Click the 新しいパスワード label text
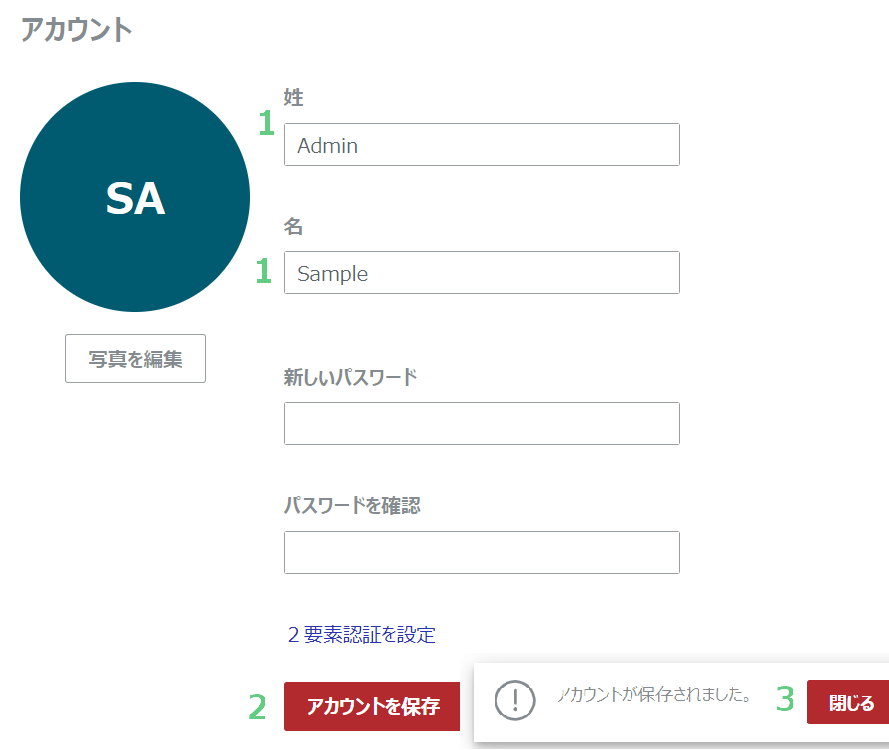The width and height of the screenshot is (889, 750). [x=350, y=377]
